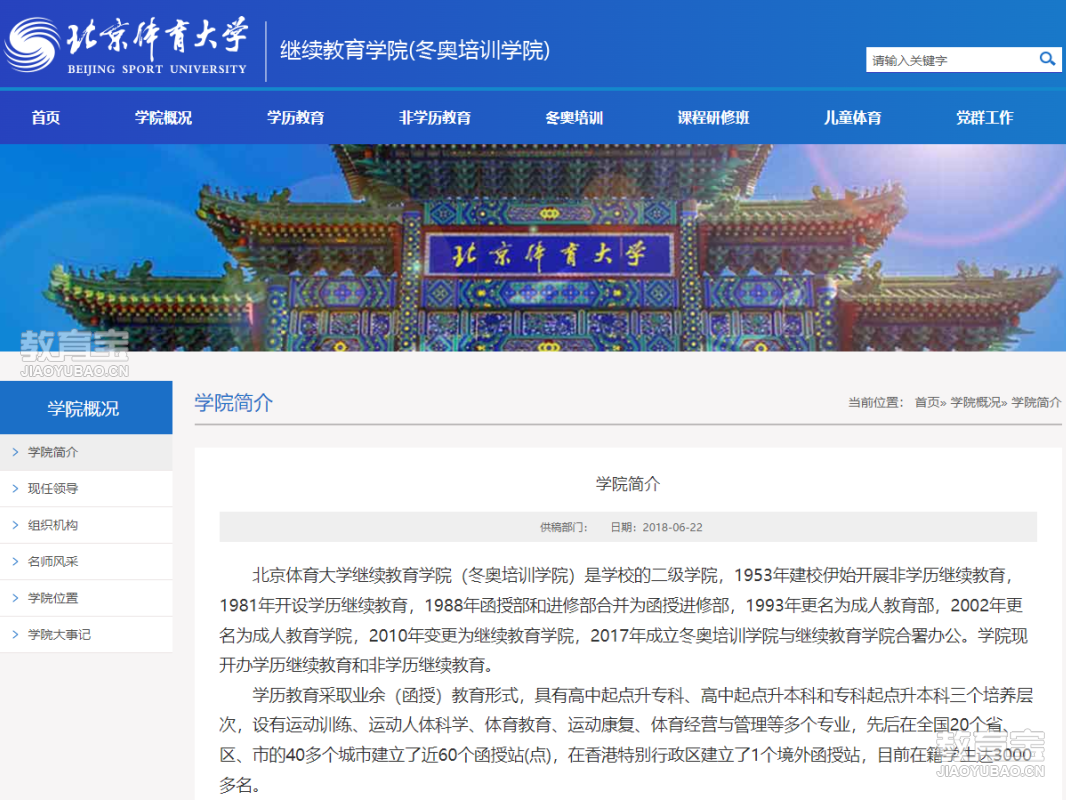This screenshot has height=800, width=1066.
Task: Click the 学院概况 sidebar header
Action: click(x=86, y=408)
